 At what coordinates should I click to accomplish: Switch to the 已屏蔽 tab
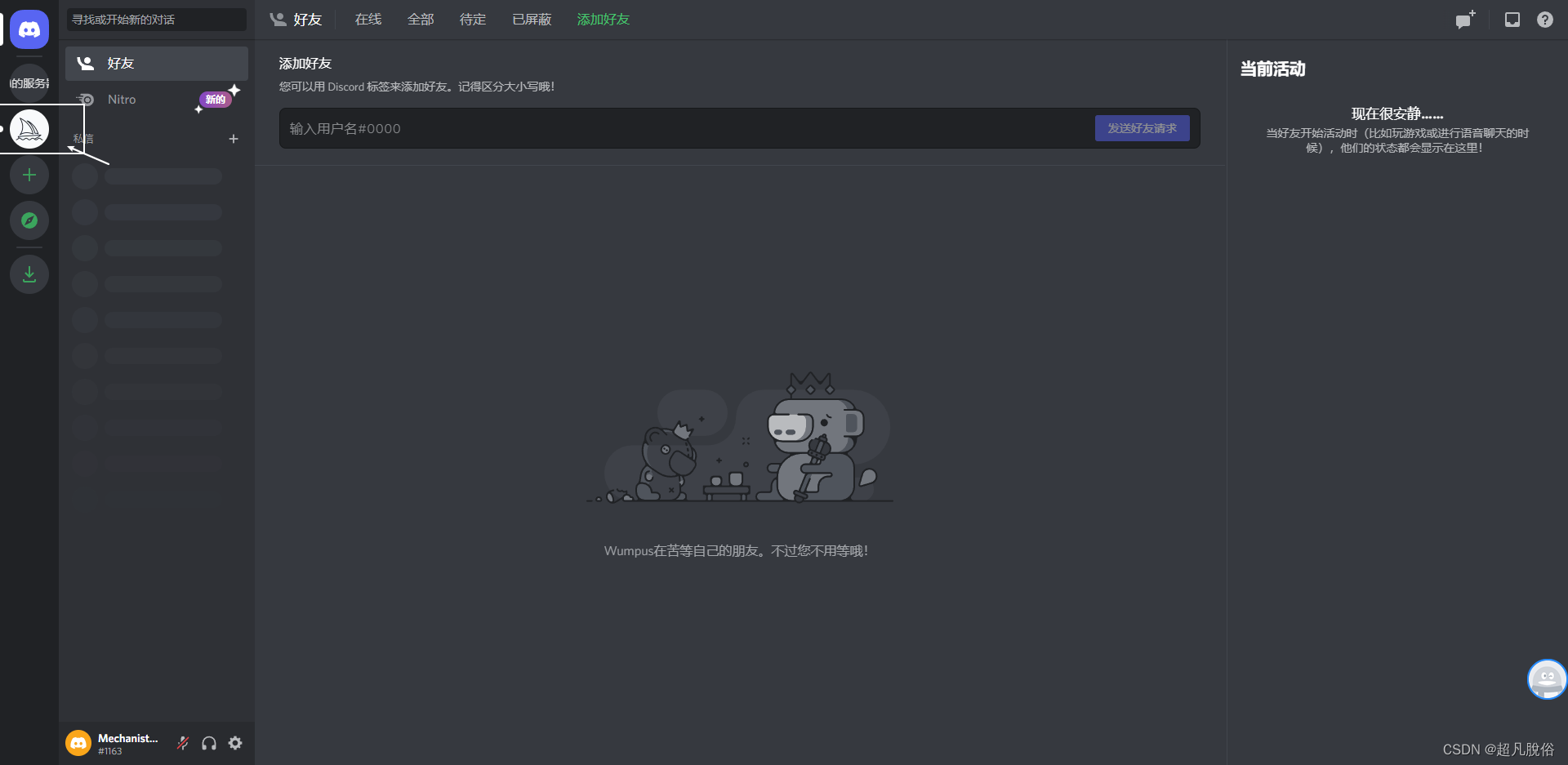[x=532, y=20]
